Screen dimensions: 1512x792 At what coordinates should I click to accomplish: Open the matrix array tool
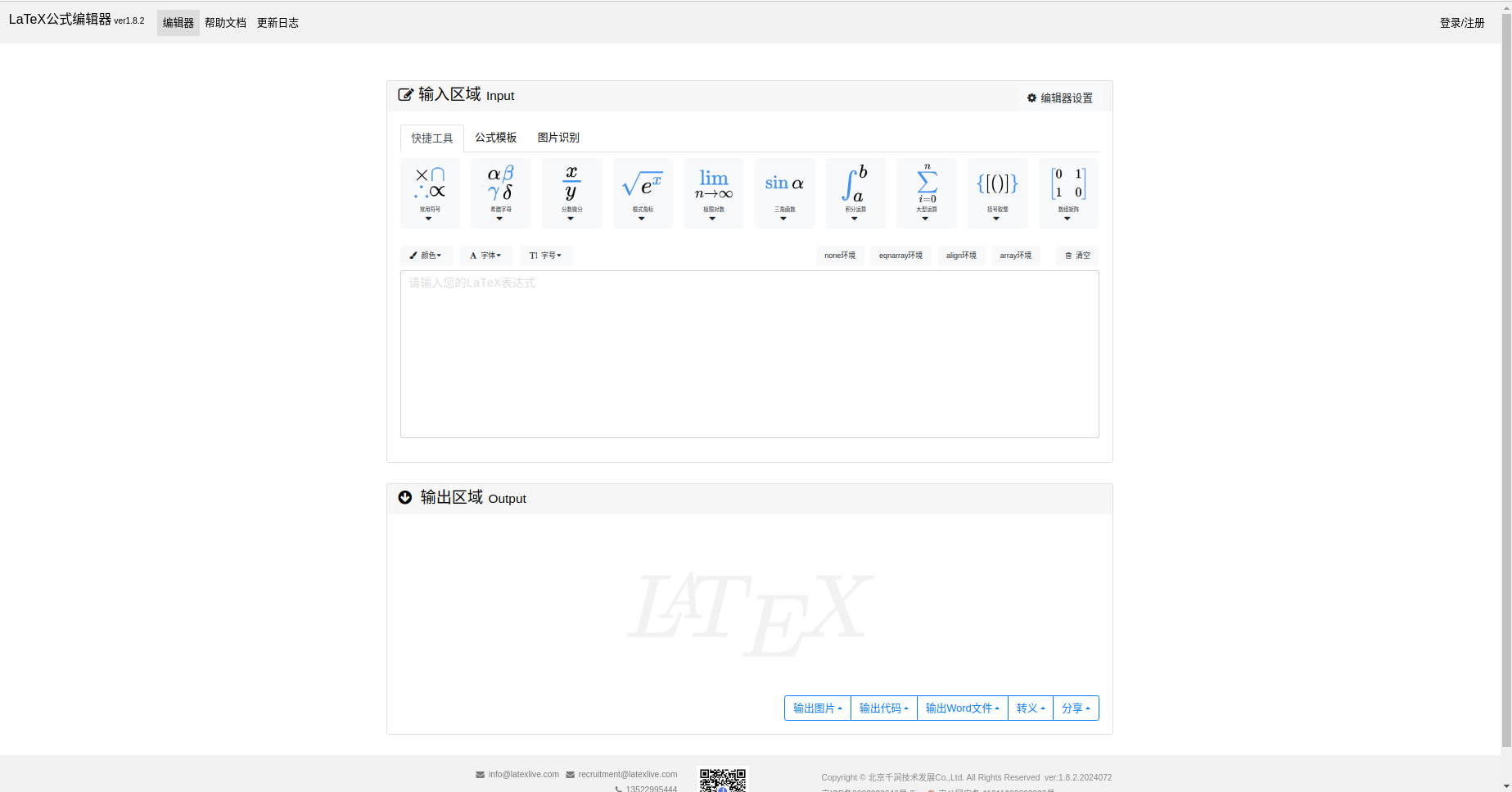click(x=1067, y=193)
